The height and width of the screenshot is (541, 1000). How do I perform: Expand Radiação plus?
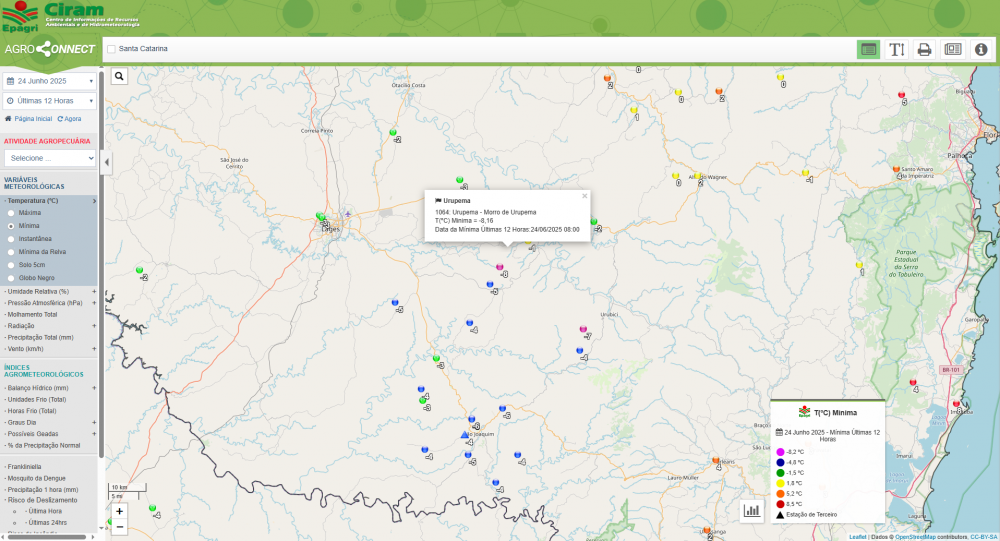pyautogui.click(x=94, y=326)
